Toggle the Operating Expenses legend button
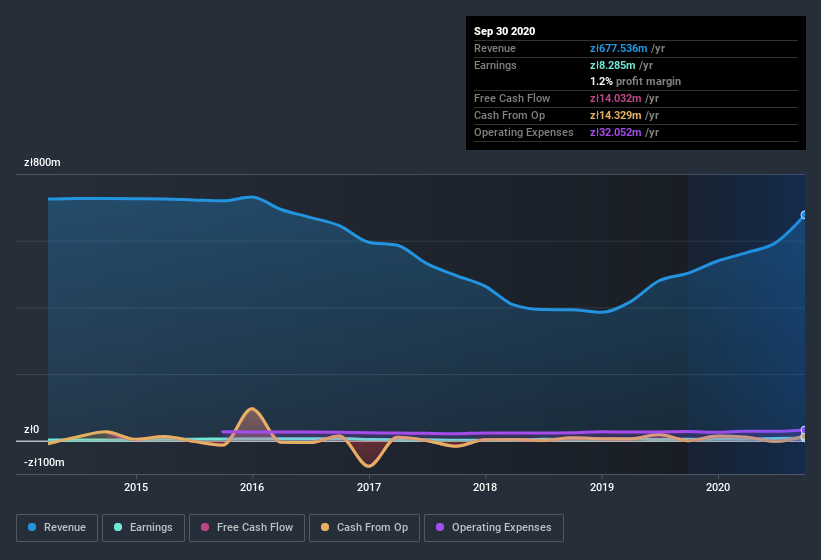Image resolution: width=821 pixels, height=560 pixels. (494, 528)
